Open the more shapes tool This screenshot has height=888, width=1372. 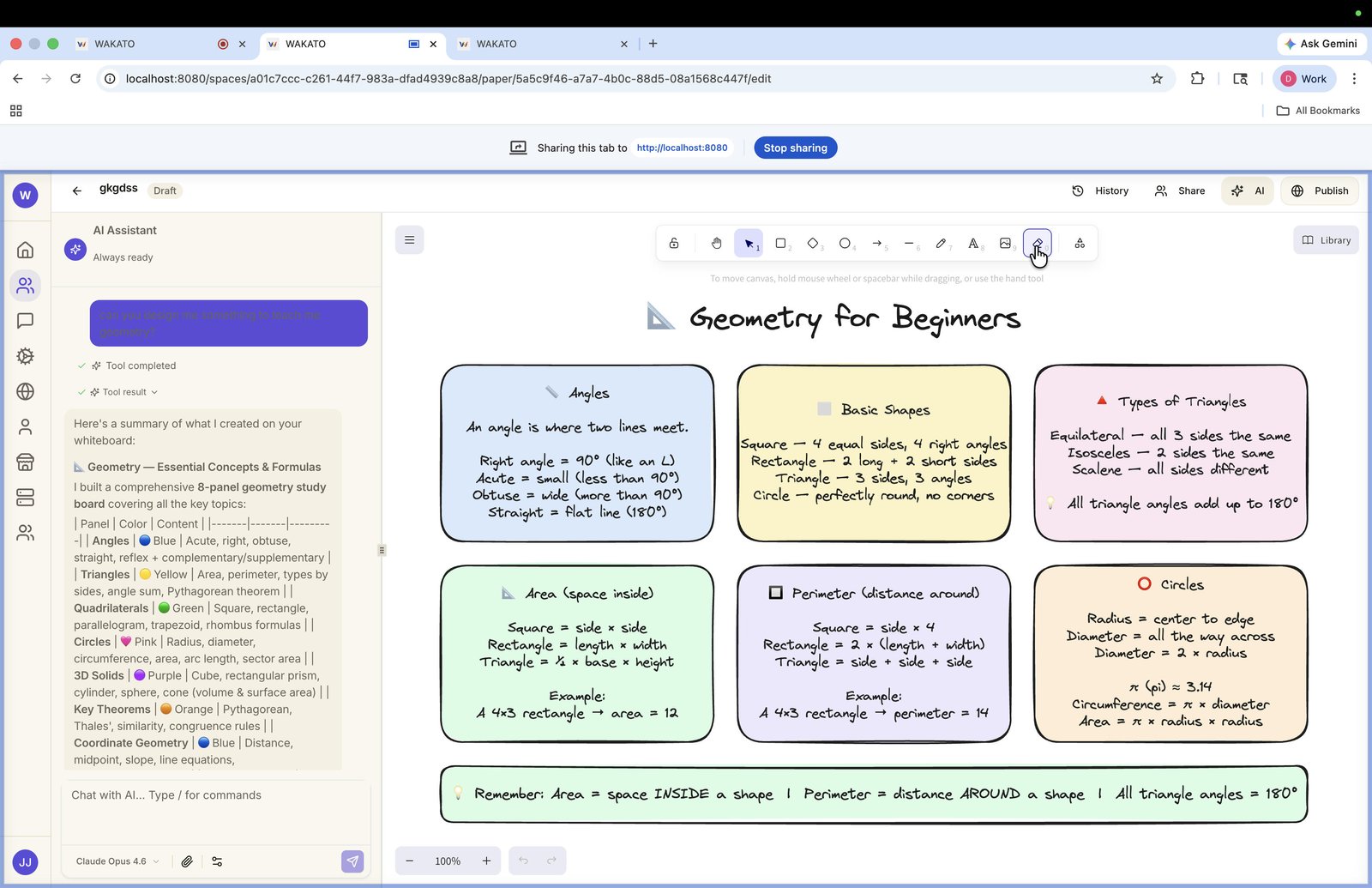point(1080,244)
